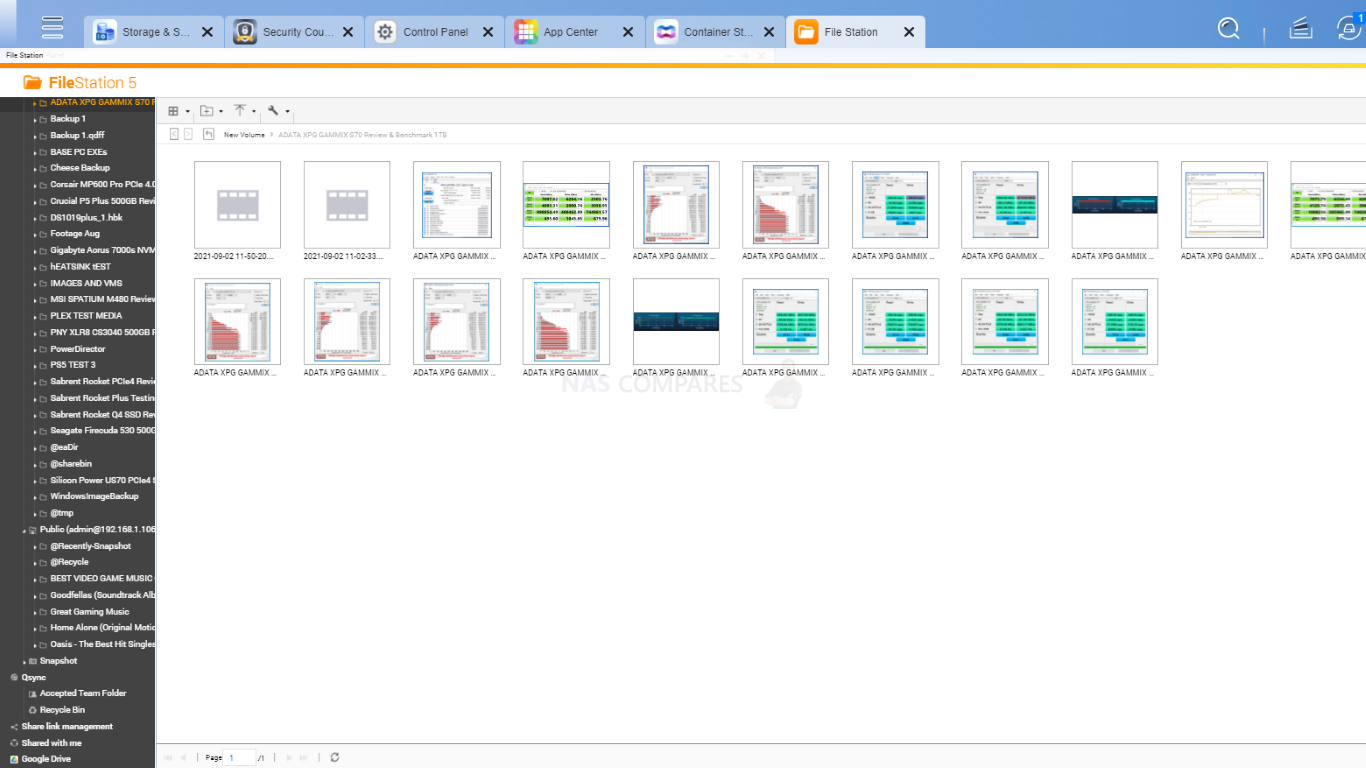Click the Google Drive icon
1366x768 pixels.
(14, 759)
